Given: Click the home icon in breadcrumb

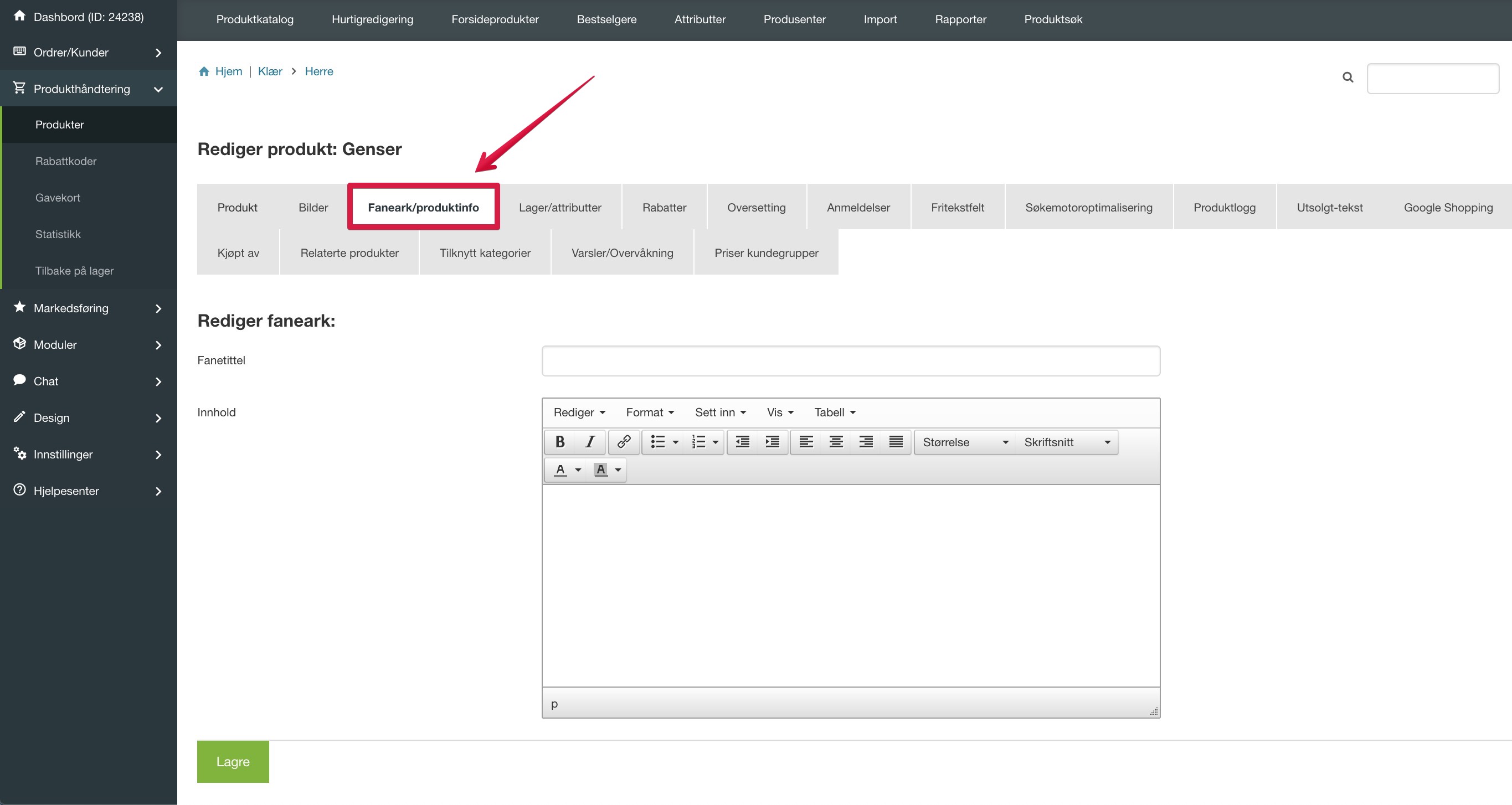Looking at the screenshot, I should (x=204, y=71).
